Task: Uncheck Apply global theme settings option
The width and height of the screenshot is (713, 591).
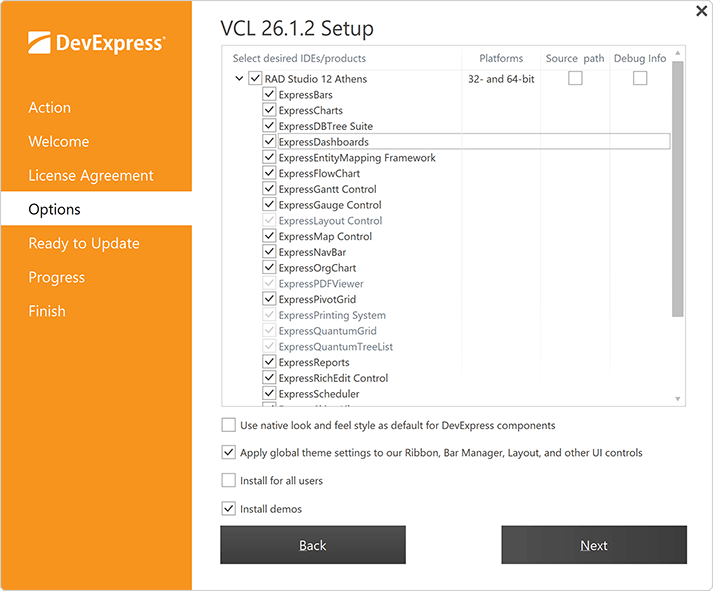Action: [x=228, y=452]
